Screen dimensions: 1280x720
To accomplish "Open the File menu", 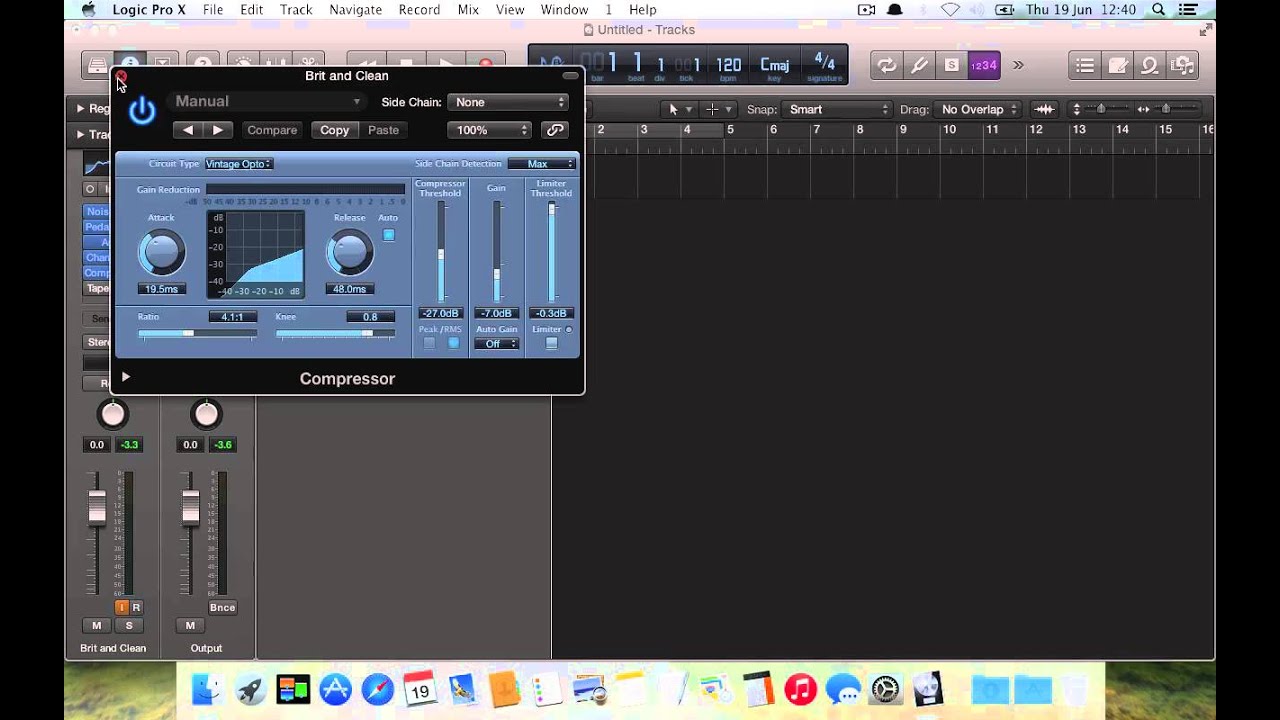I will (213, 10).
